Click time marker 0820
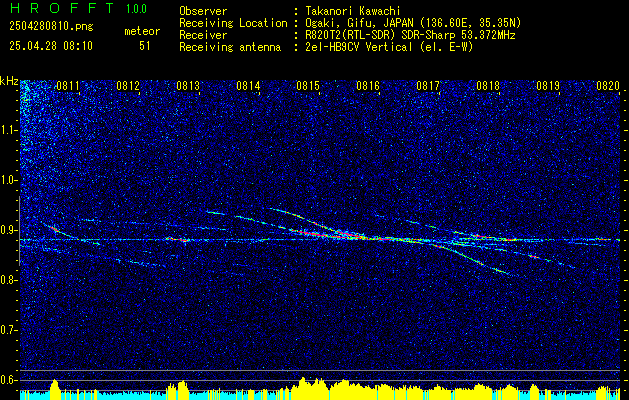Viewport: 629px width, 400px height. [x=608, y=85]
